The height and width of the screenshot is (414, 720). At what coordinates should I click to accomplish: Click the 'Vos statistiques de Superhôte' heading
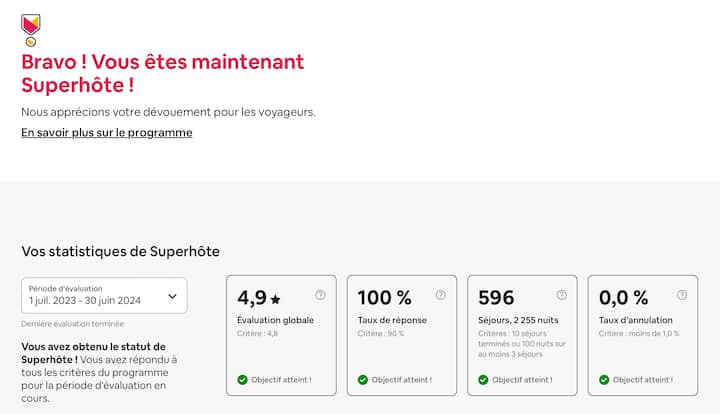click(120, 251)
